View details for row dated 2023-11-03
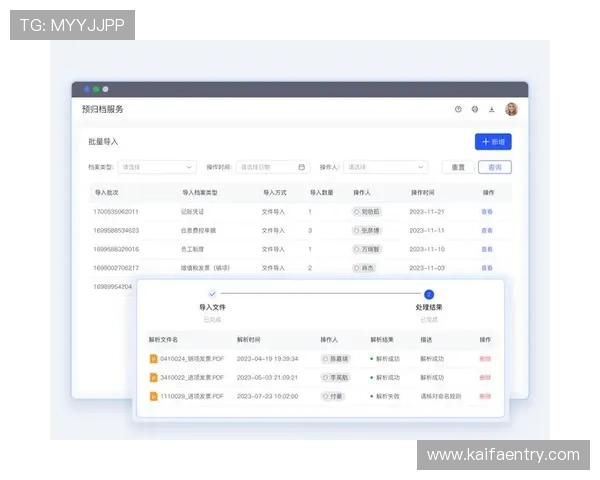 point(487,268)
